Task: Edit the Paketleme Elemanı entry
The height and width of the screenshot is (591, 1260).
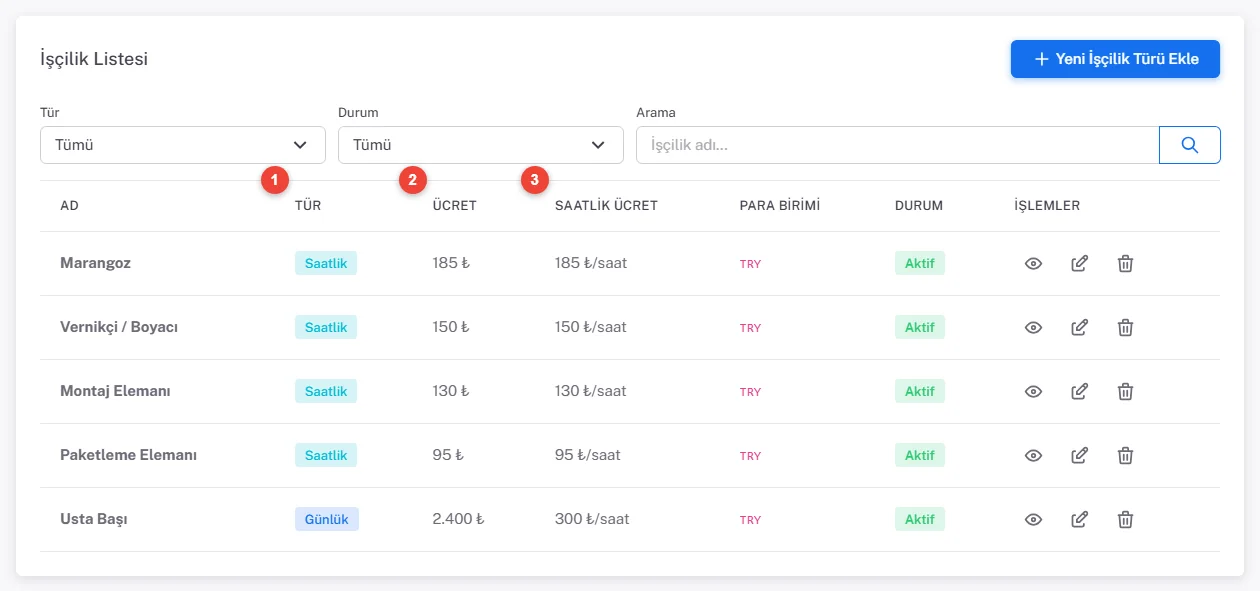Action: point(1080,456)
